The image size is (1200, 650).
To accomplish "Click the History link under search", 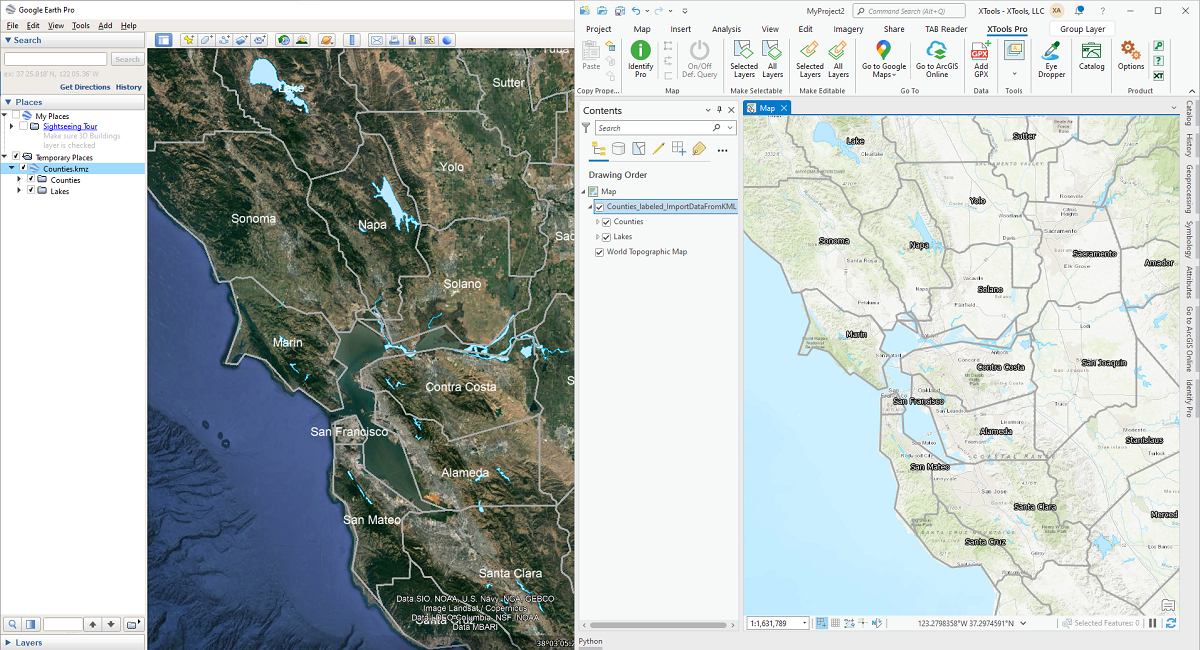I will [128, 87].
